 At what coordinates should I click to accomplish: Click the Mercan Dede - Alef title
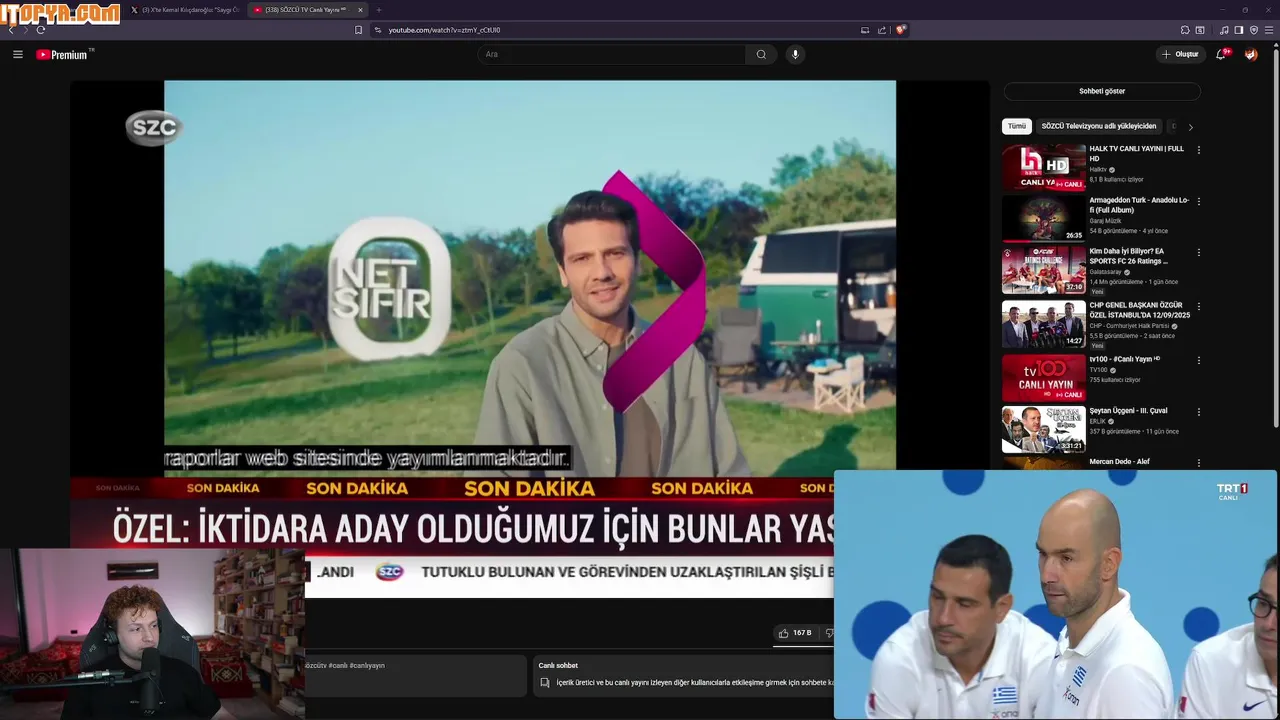(1119, 462)
